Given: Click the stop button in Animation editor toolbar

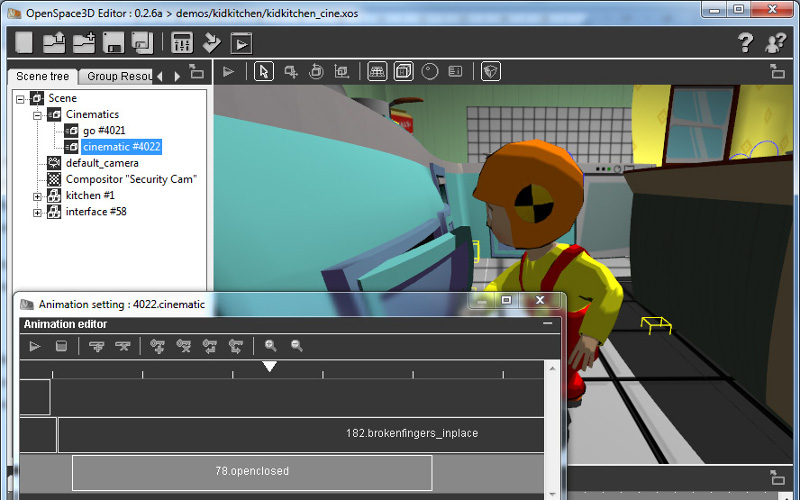Looking at the screenshot, I should point(62,346).
